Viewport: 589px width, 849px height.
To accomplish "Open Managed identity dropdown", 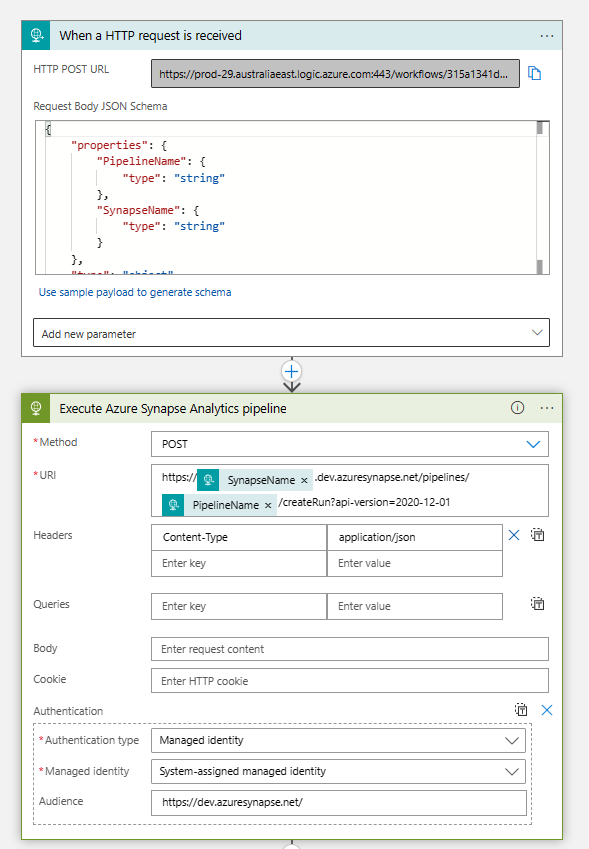I will click(338, 771).
